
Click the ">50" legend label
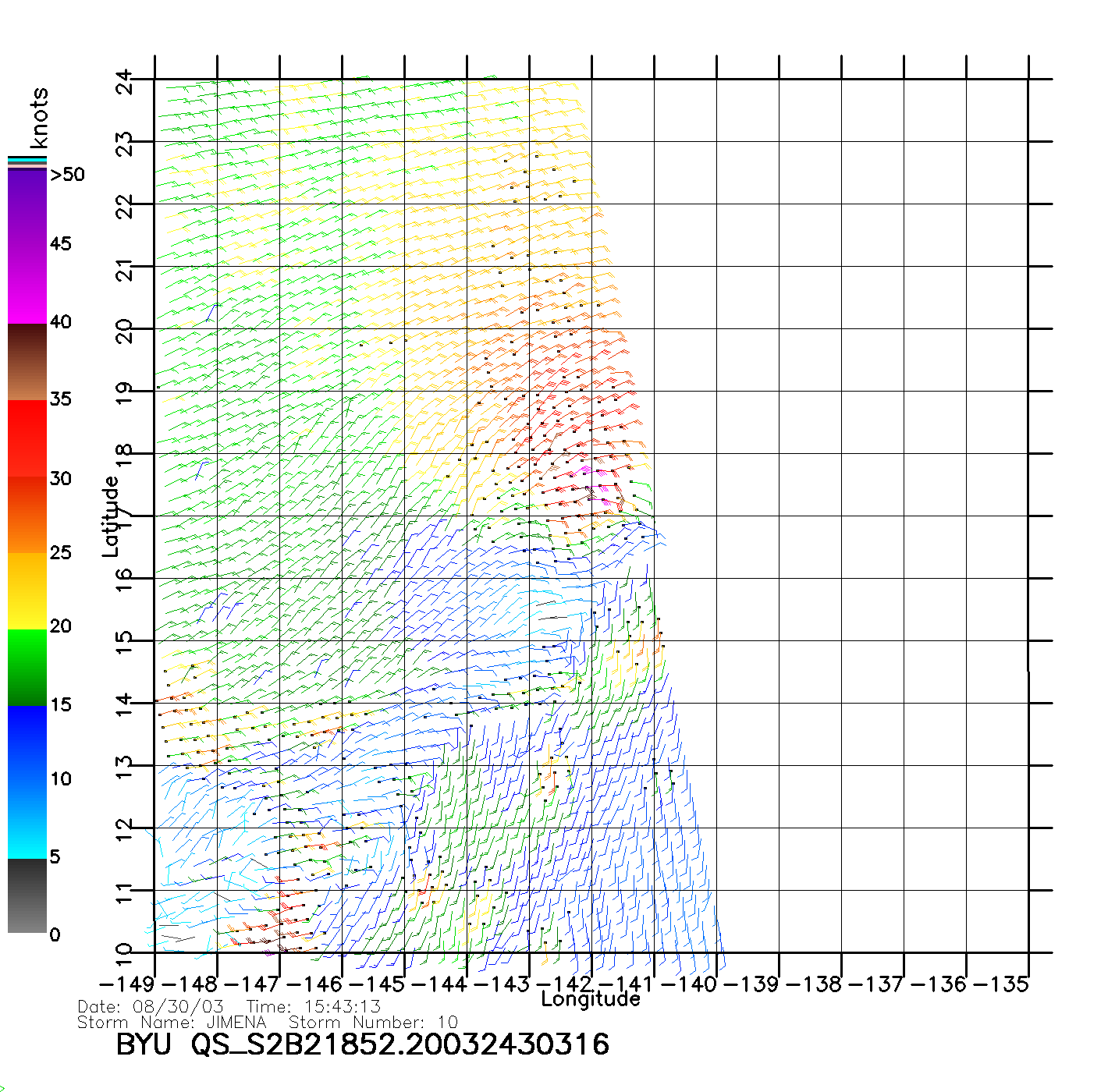tap(68, 175)
